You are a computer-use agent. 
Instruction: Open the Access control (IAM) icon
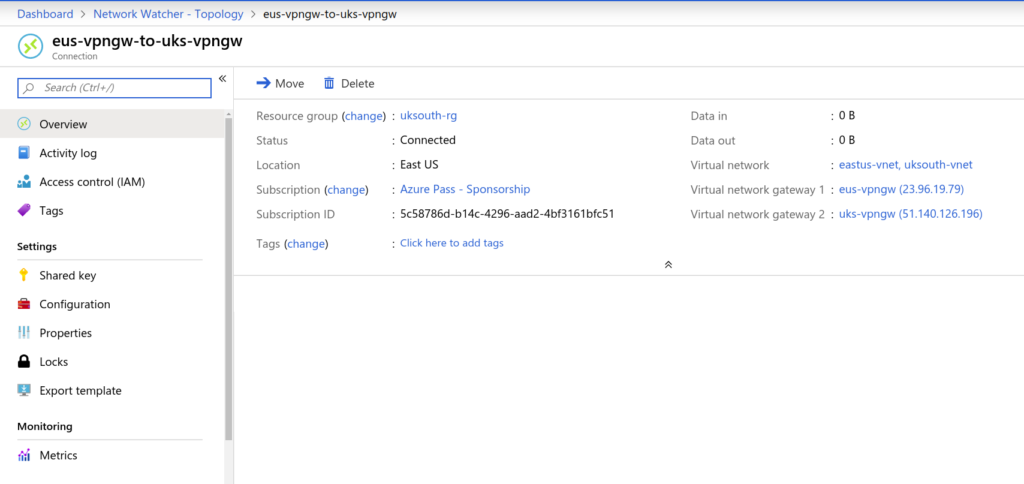24,182
